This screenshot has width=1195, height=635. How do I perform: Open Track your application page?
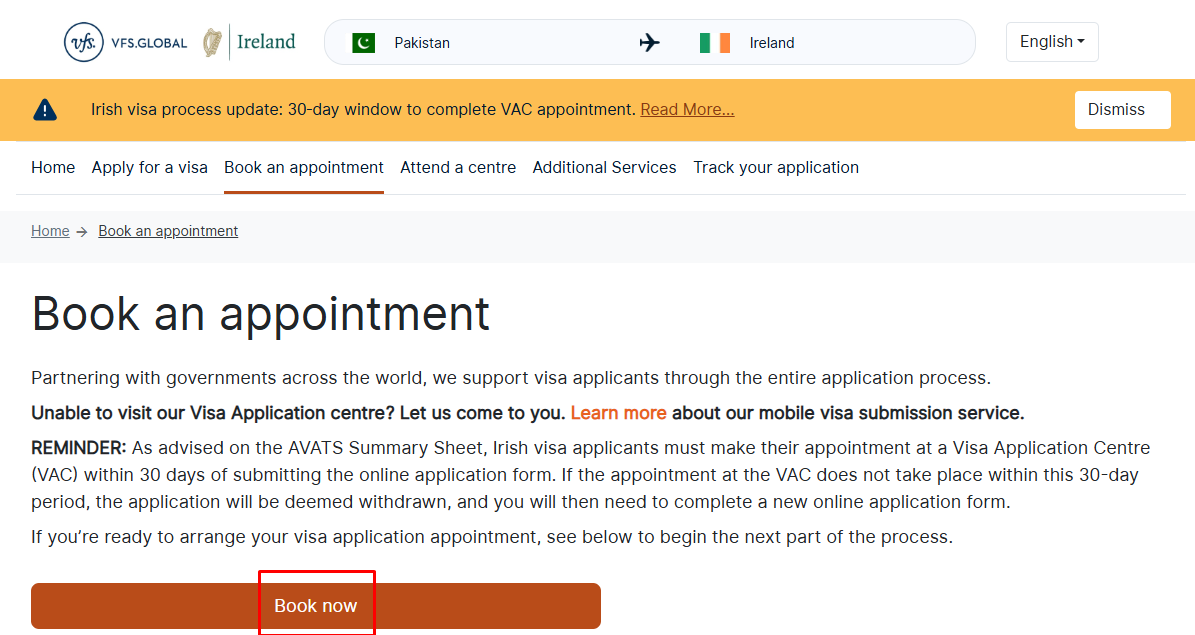pos(776,168)
